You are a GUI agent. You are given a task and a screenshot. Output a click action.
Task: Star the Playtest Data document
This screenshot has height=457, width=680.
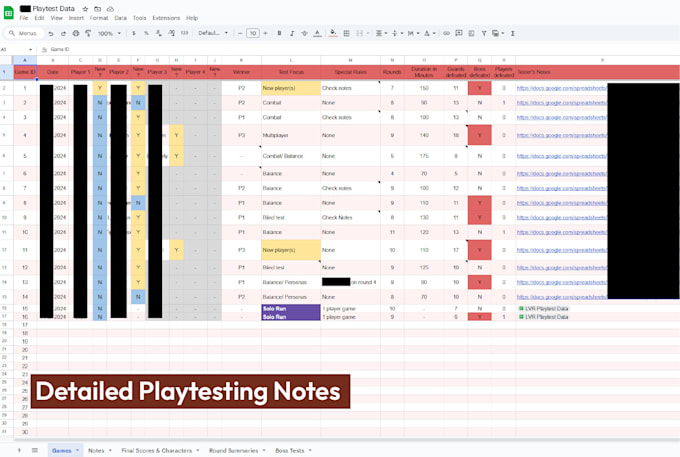point(85,9)
